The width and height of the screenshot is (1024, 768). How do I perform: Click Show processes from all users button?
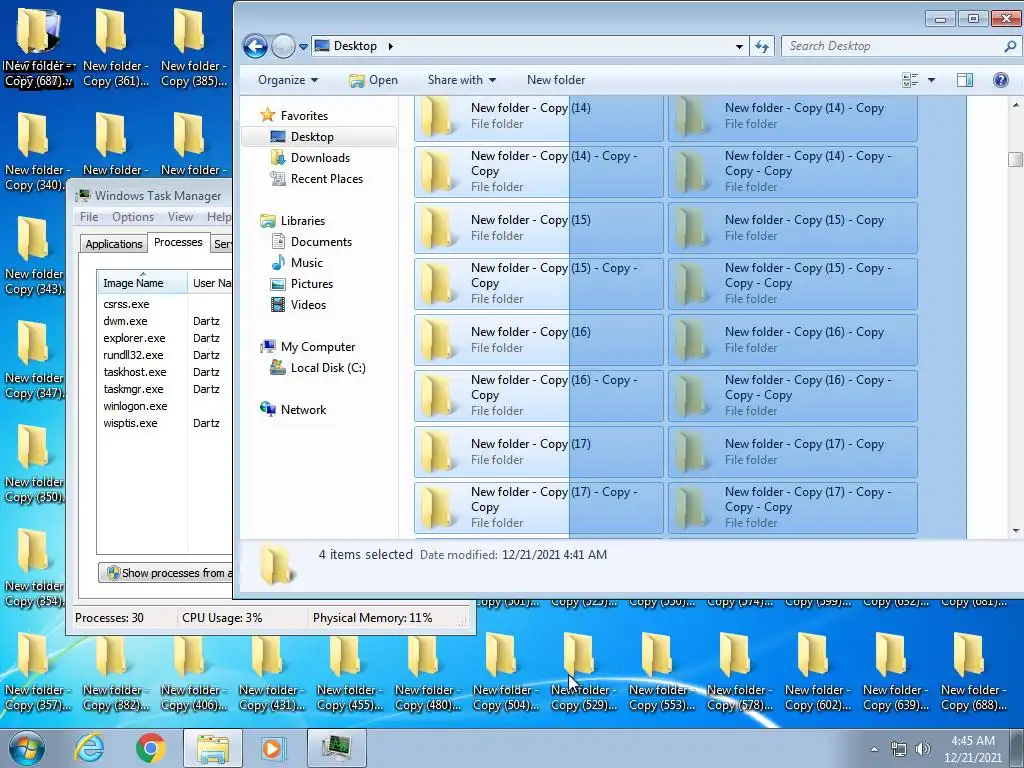click(x=166, y=573)
